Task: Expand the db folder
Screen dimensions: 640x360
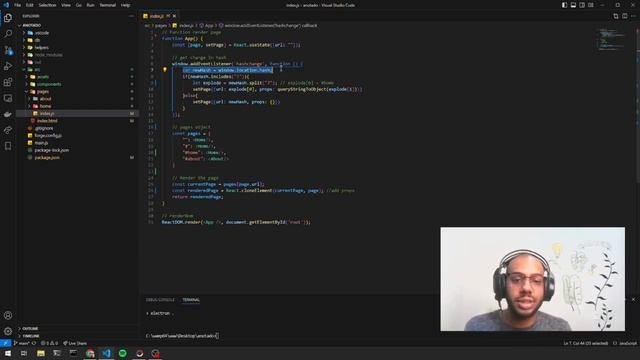Action: [x=37, y=40]
